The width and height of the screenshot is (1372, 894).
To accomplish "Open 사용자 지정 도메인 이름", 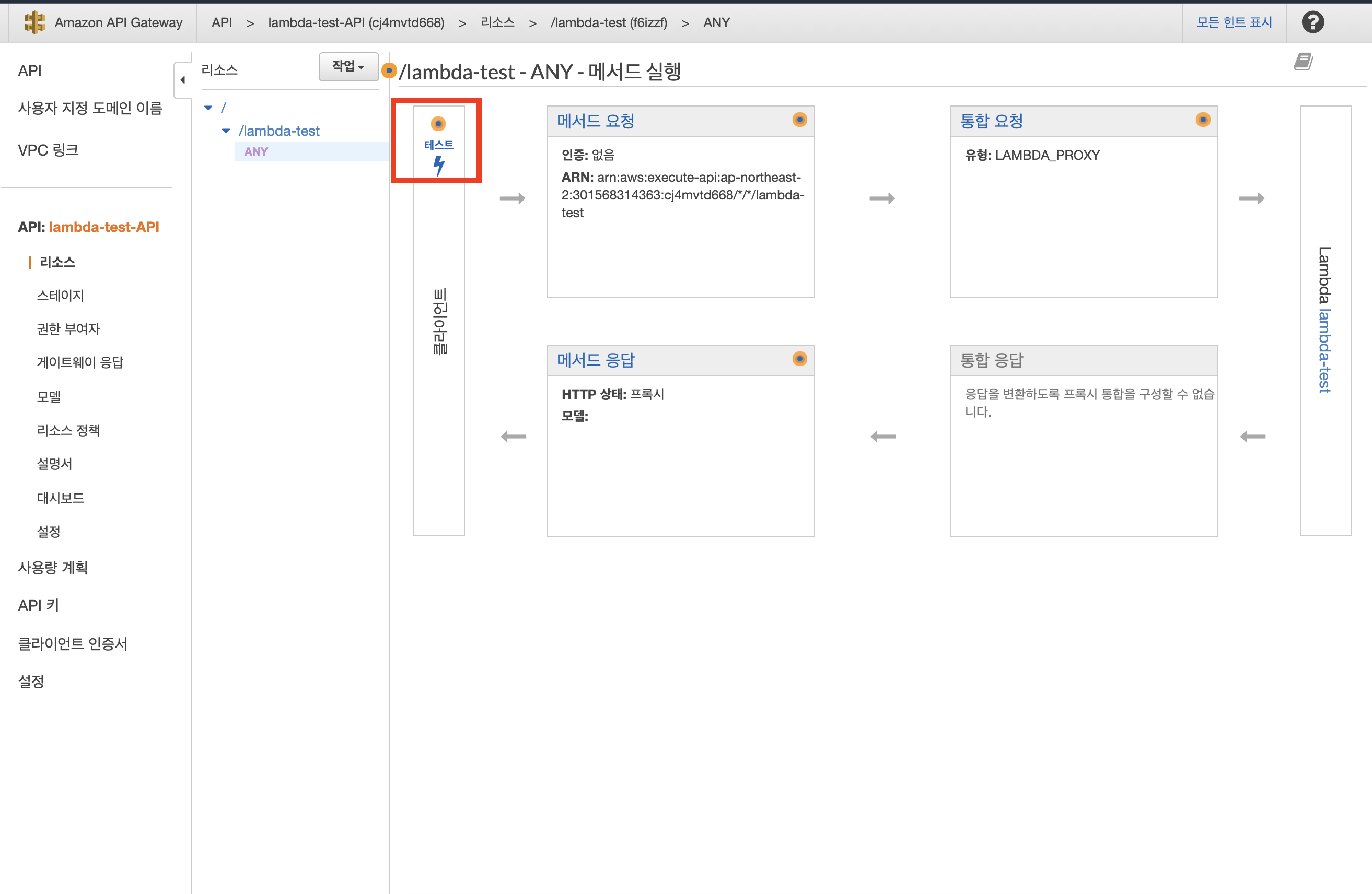I will point(90,108).
